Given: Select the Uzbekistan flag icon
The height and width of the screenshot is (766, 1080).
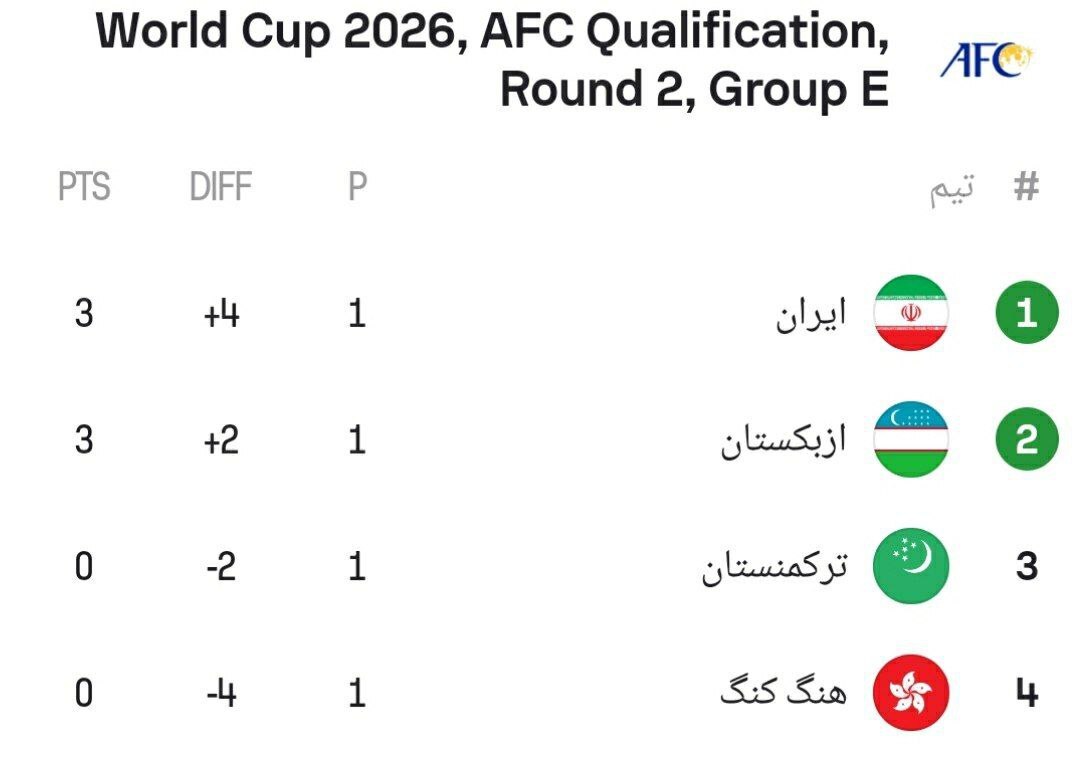Looking at the screenshot, I should click(x=911, y=441).
